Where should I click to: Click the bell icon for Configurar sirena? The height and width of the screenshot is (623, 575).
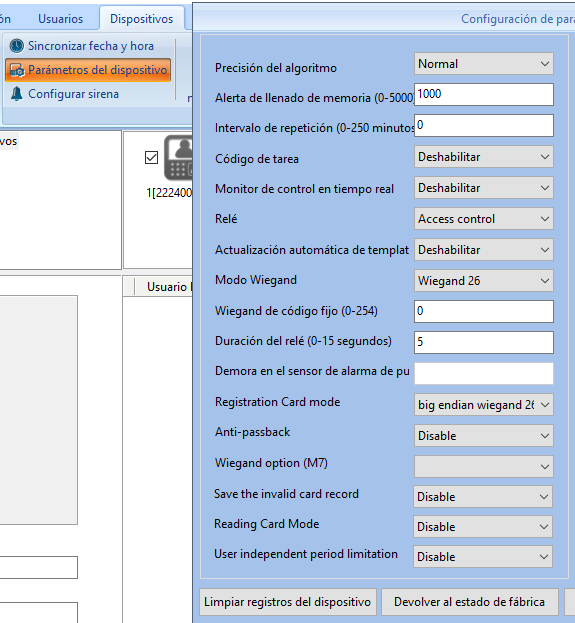[x=17, y=94]
